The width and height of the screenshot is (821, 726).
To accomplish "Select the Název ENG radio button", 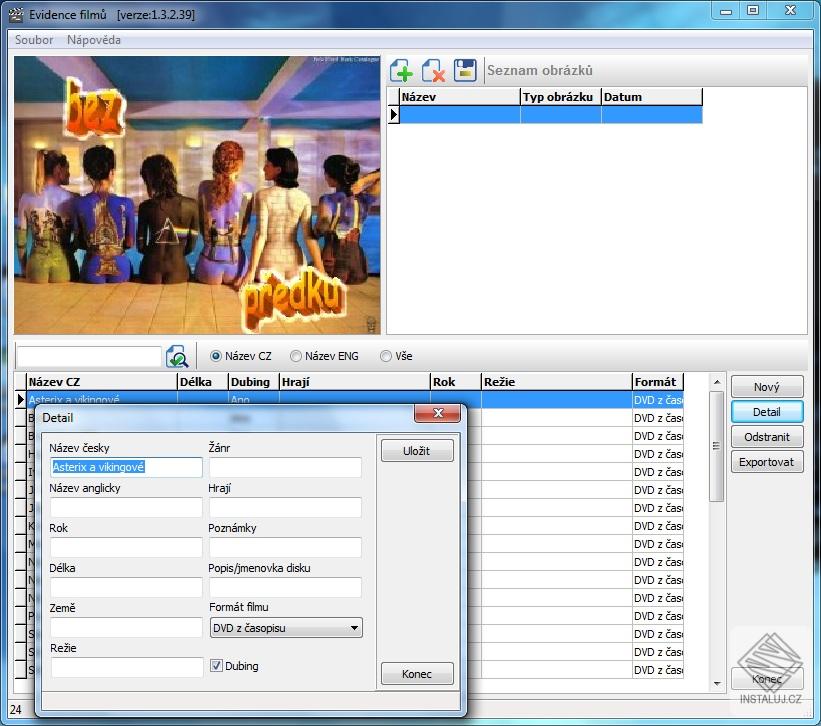I will (x=295, y=356).
